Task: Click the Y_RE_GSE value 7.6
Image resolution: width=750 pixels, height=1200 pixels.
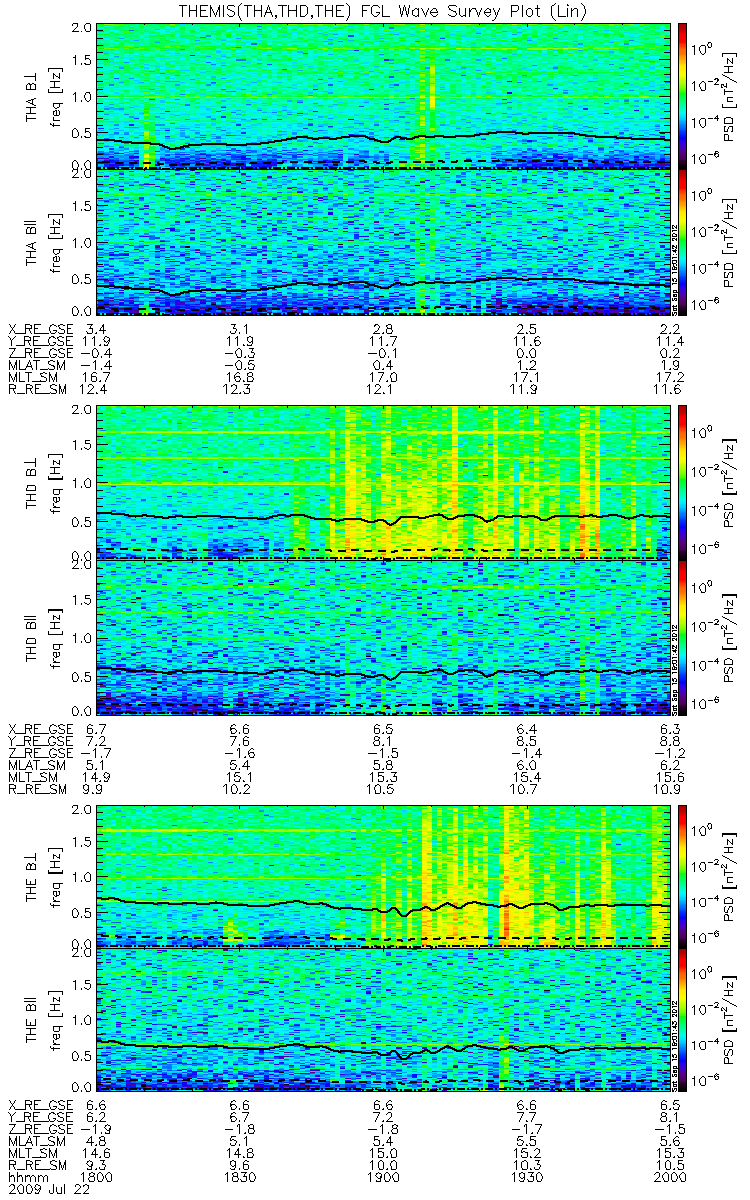Action: coord(240,740)
